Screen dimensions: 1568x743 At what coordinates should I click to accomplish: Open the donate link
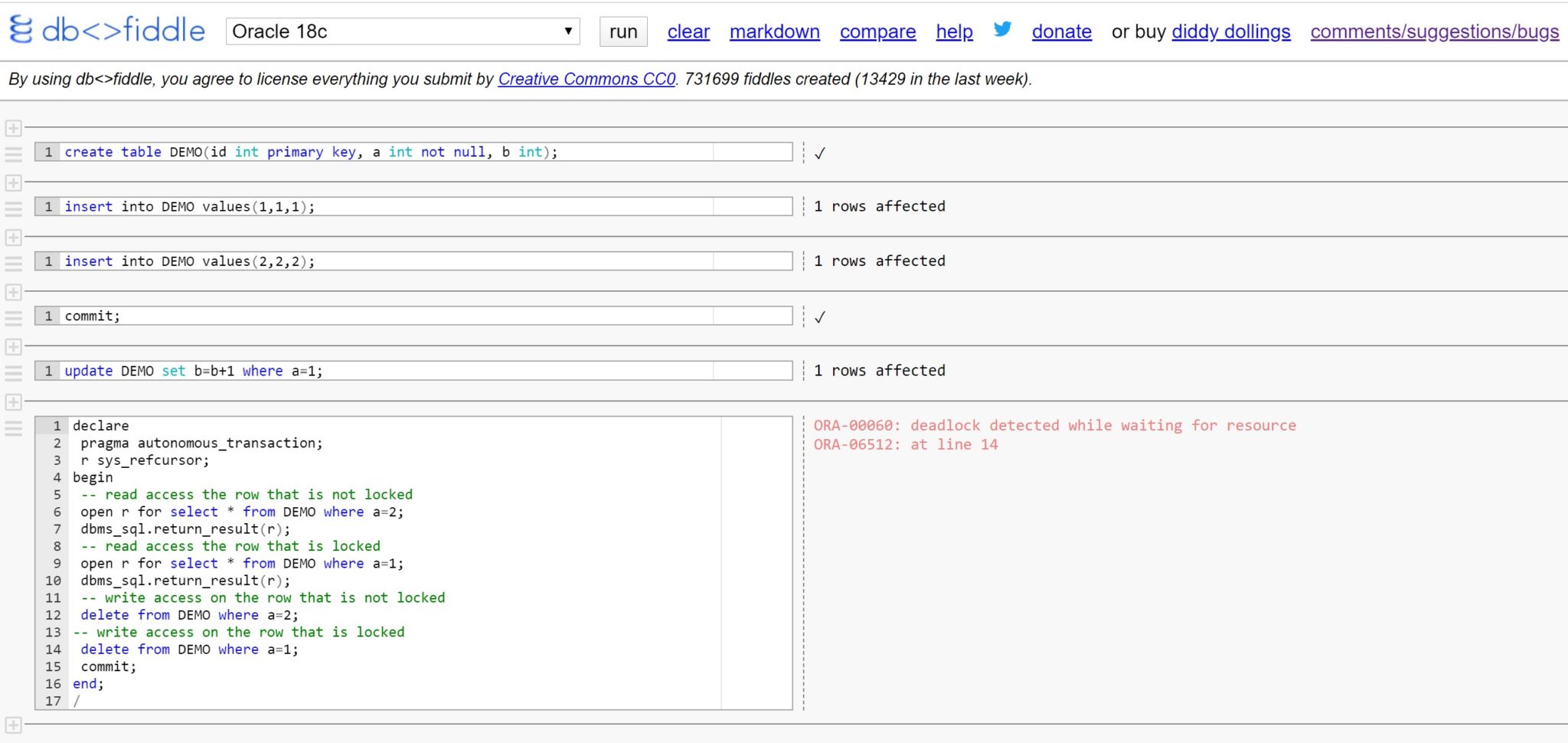coord(1062,31)
